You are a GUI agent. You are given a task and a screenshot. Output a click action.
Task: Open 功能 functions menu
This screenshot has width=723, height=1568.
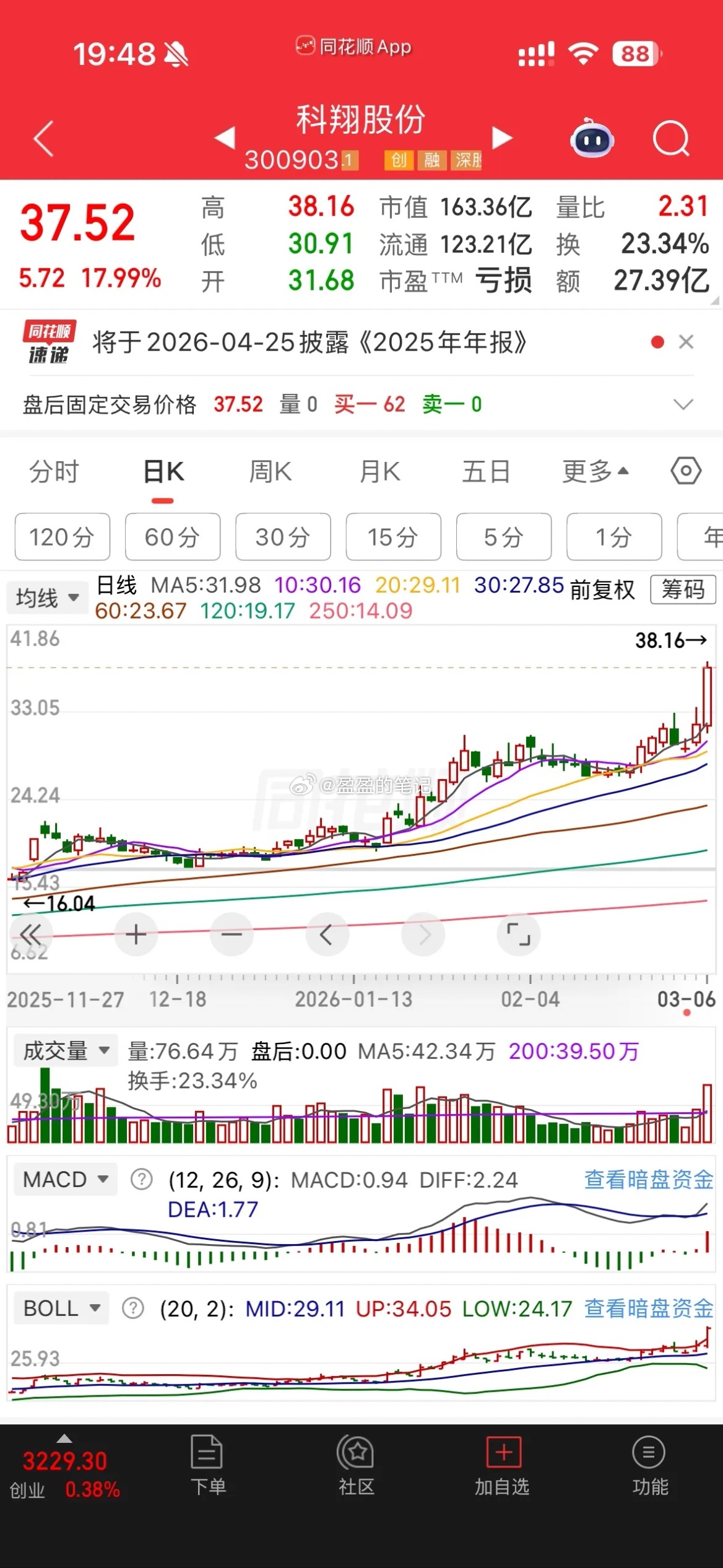649,1466
